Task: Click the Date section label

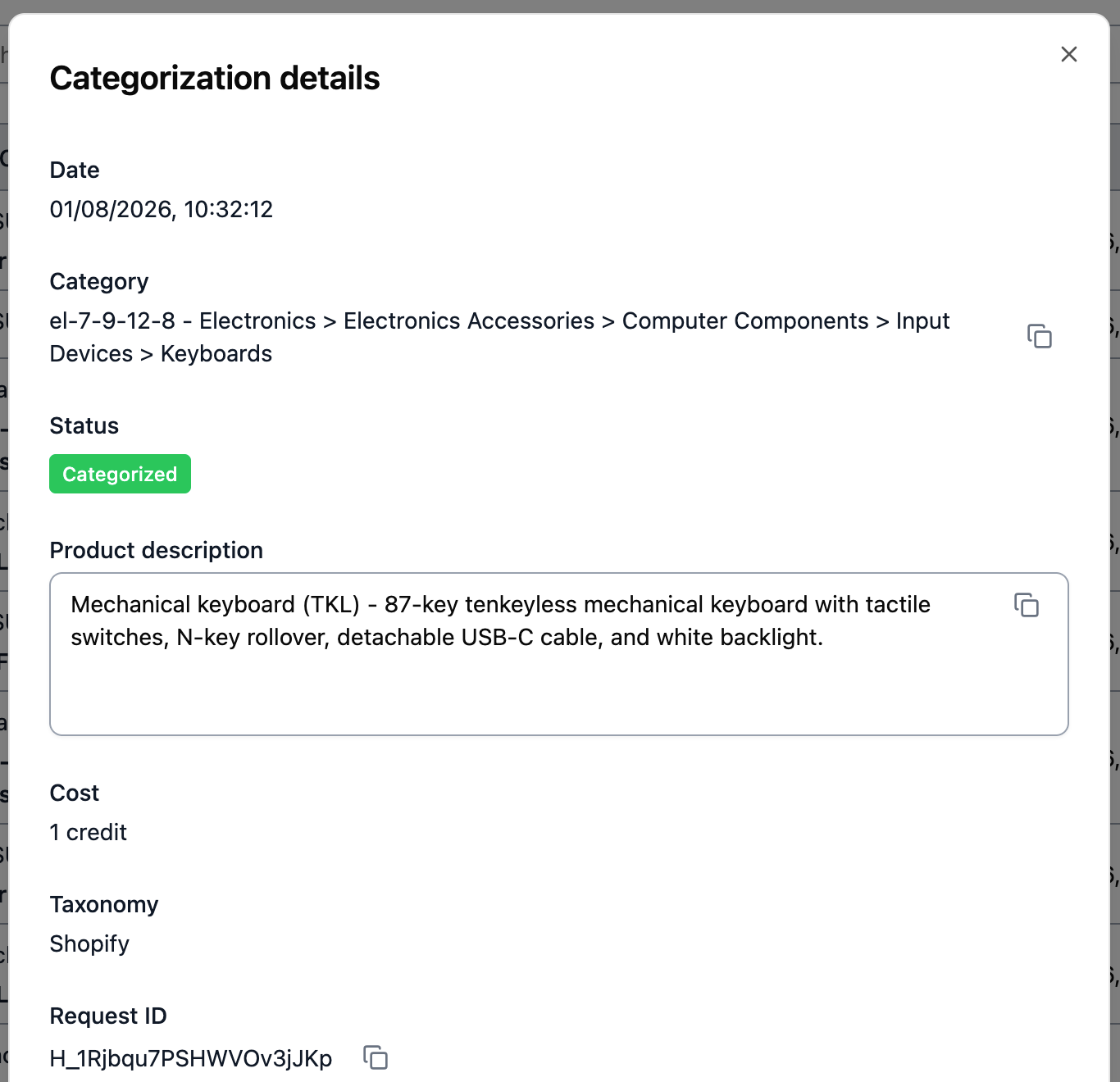Action: click(74, 170)
